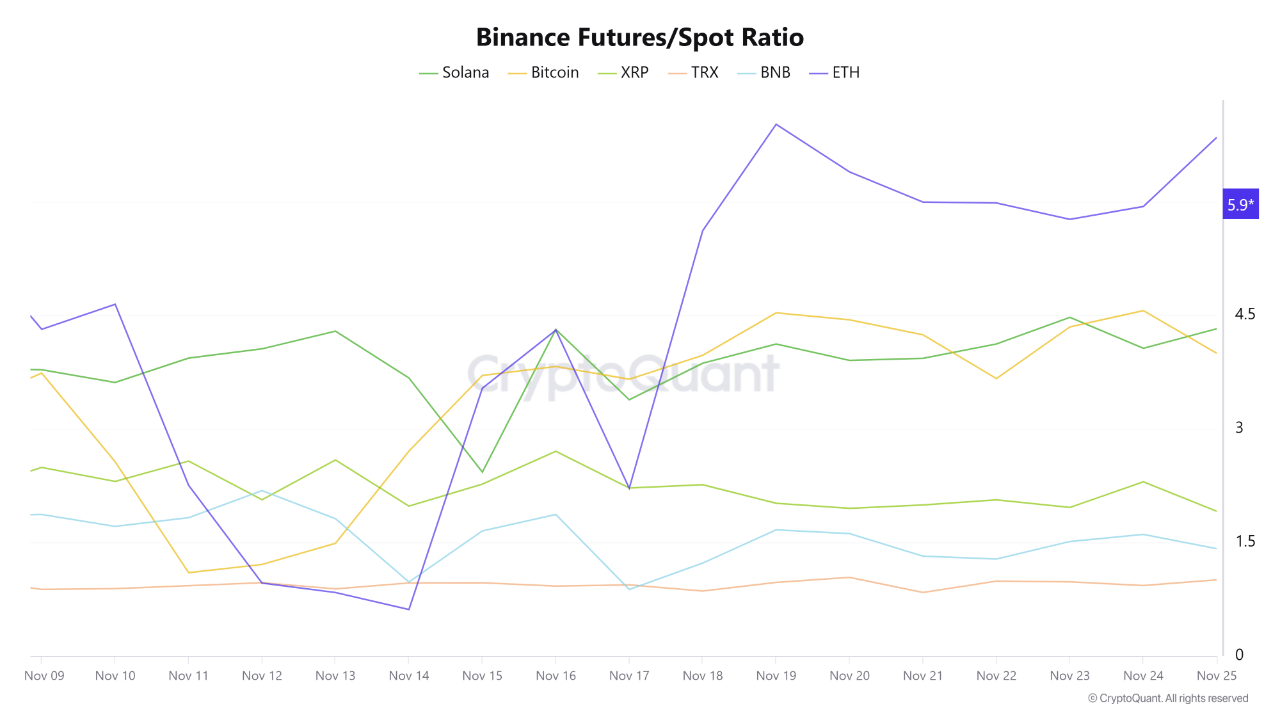1280x720 pixels.
Task: Click the Bitcoin line low at Nov 11
Action: point(188,573)
